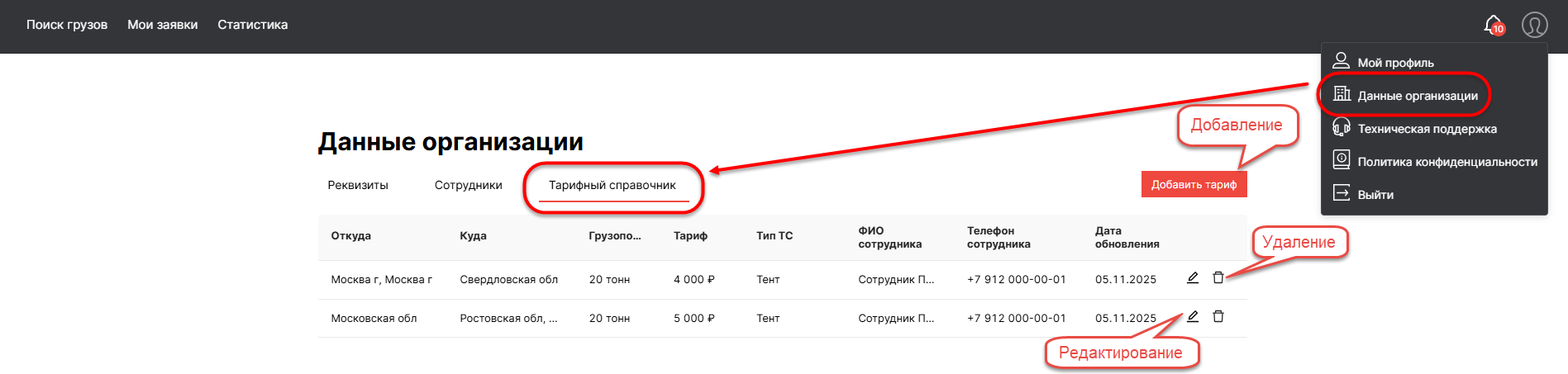Go to Поиск грузов page
This screenshot has height=374, width=1568.
(67, 25)
